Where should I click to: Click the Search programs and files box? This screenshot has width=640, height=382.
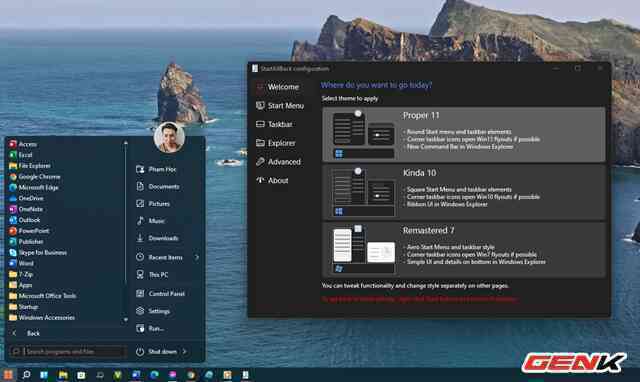pos(68,351)
